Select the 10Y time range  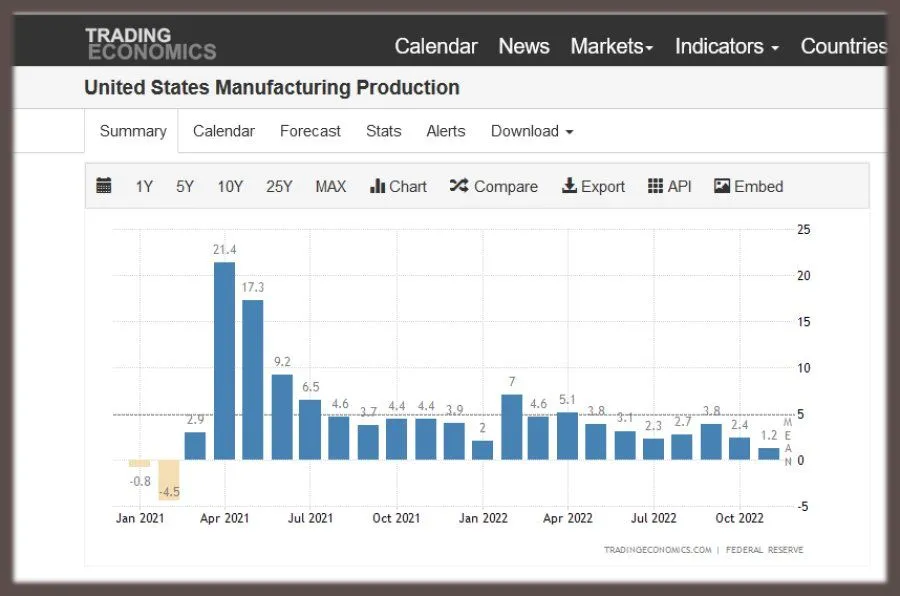click(x=230, y=186)
